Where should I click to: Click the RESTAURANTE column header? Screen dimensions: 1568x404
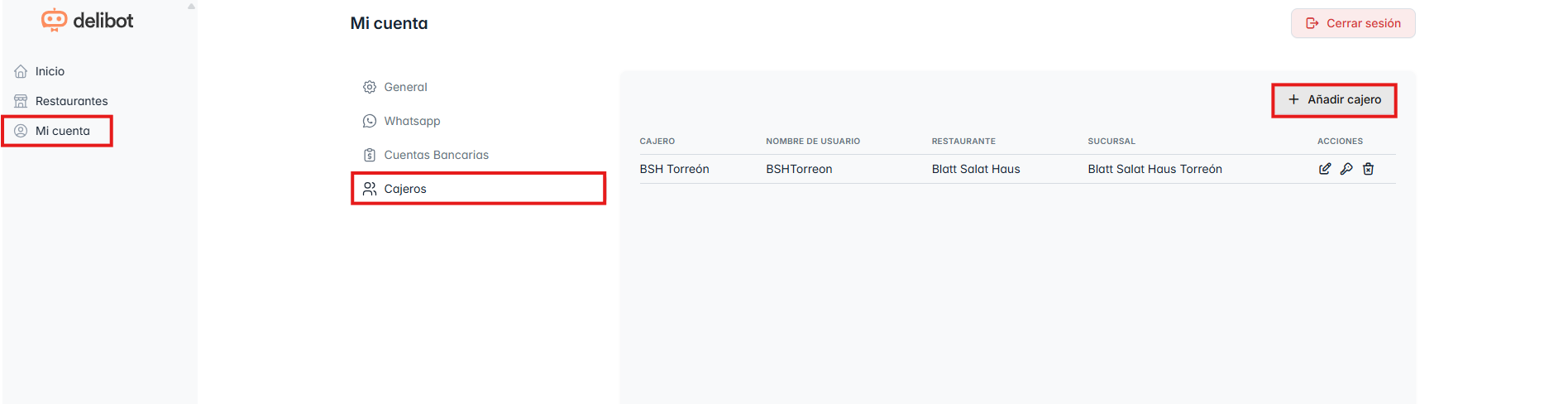963,142
